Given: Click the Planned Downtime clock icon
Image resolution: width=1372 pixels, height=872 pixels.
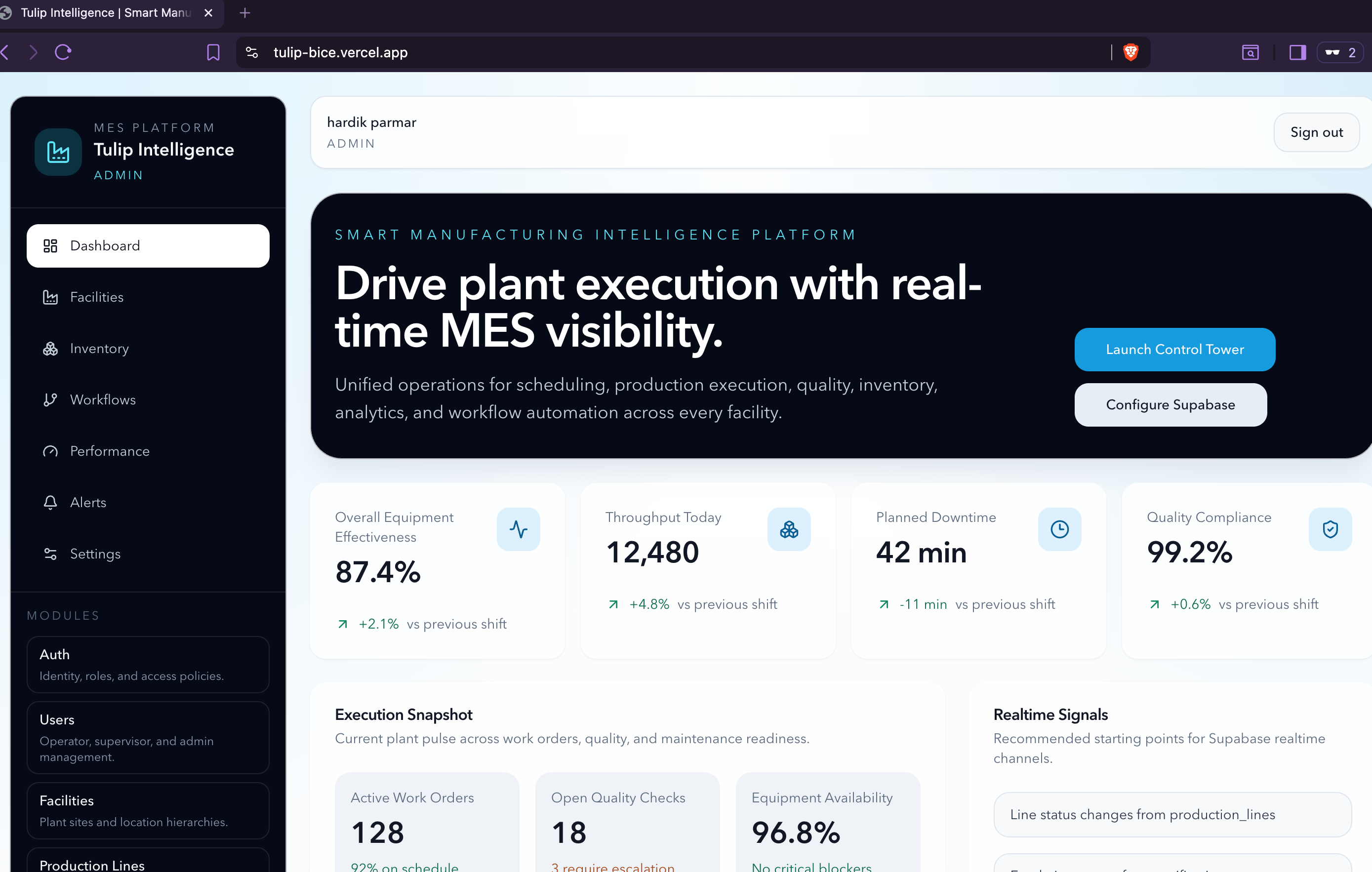Looking at the screenshot, I should (1059, 529).
